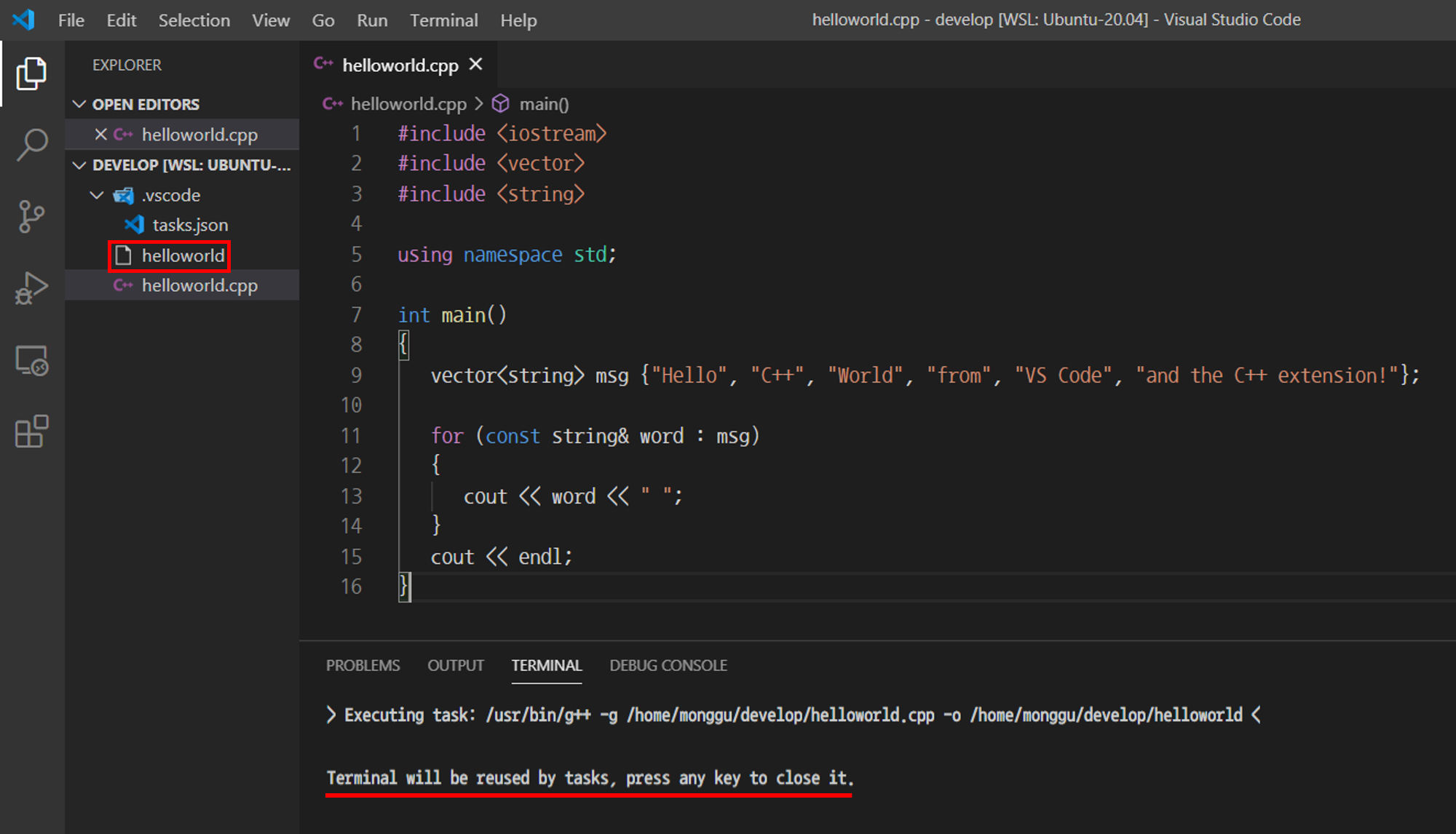Open the Run menu

(371, 20)
